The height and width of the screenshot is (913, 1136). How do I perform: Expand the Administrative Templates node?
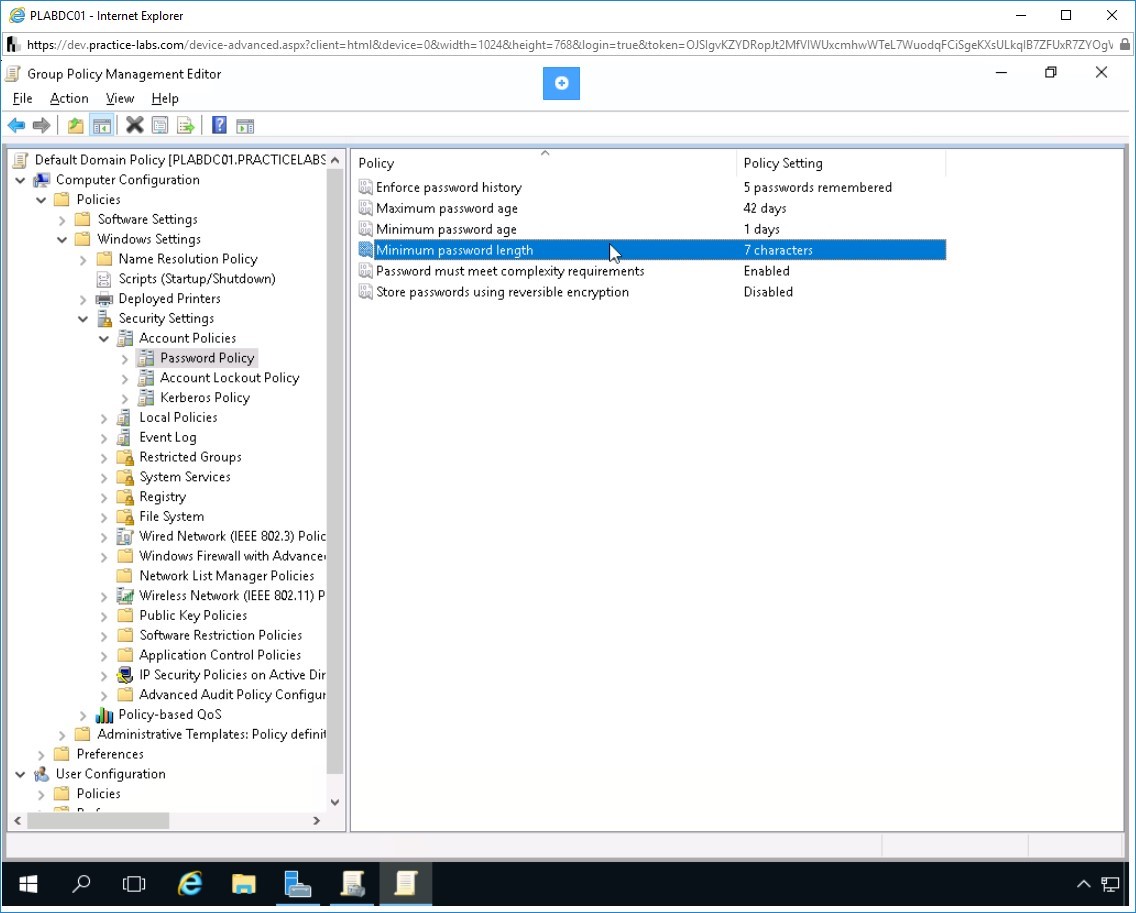click(62, 735)
